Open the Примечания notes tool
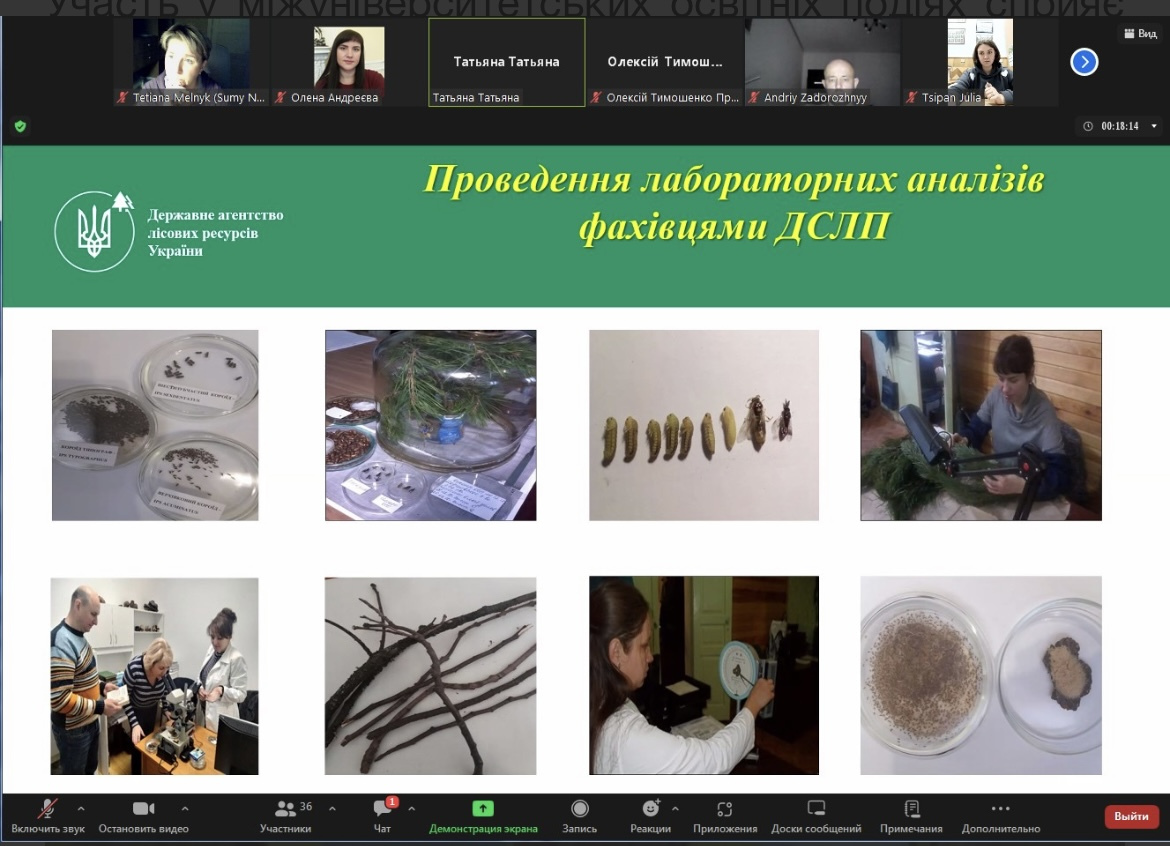1170x846 pixels. [x=911, y=809]
